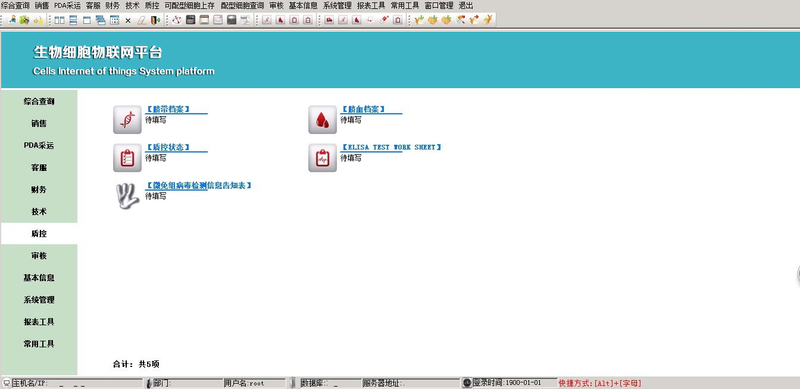Open the 脐带档案 DNA icon
800x389 pixels.
coord(127,119)
